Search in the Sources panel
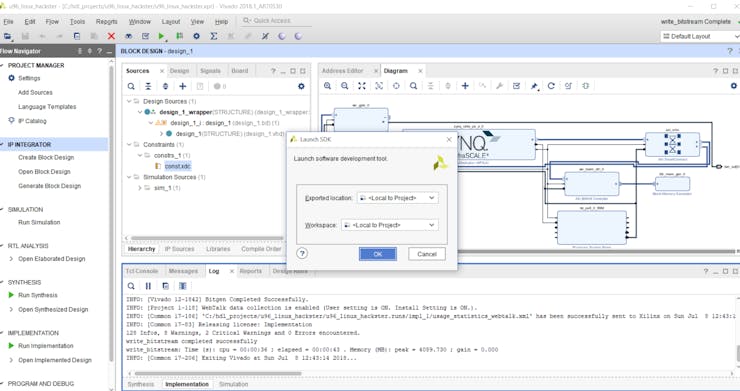 click(131, 86)
